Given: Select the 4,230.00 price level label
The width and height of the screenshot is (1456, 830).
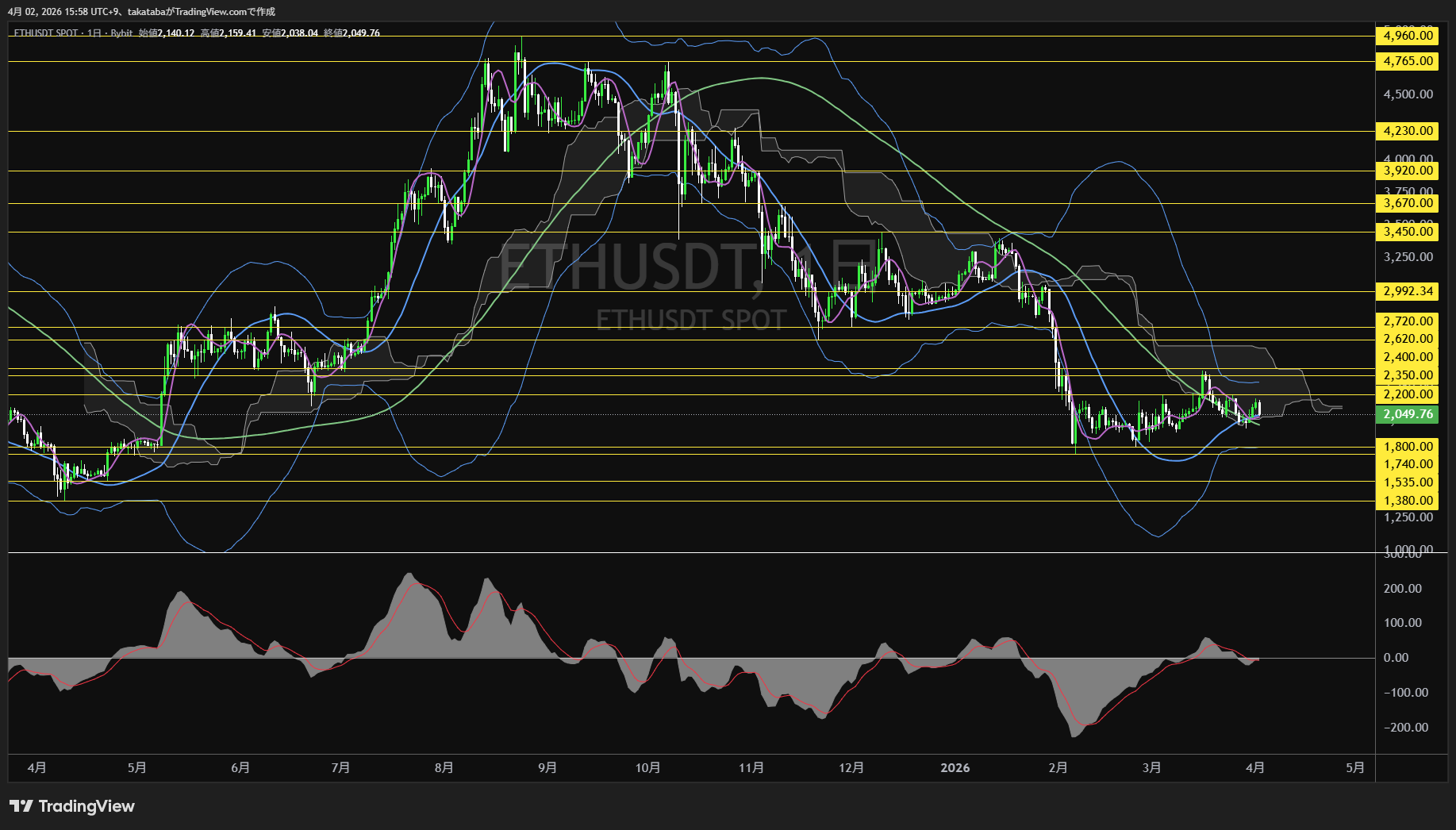Looking at the screenshot, I should point(1408,131).
